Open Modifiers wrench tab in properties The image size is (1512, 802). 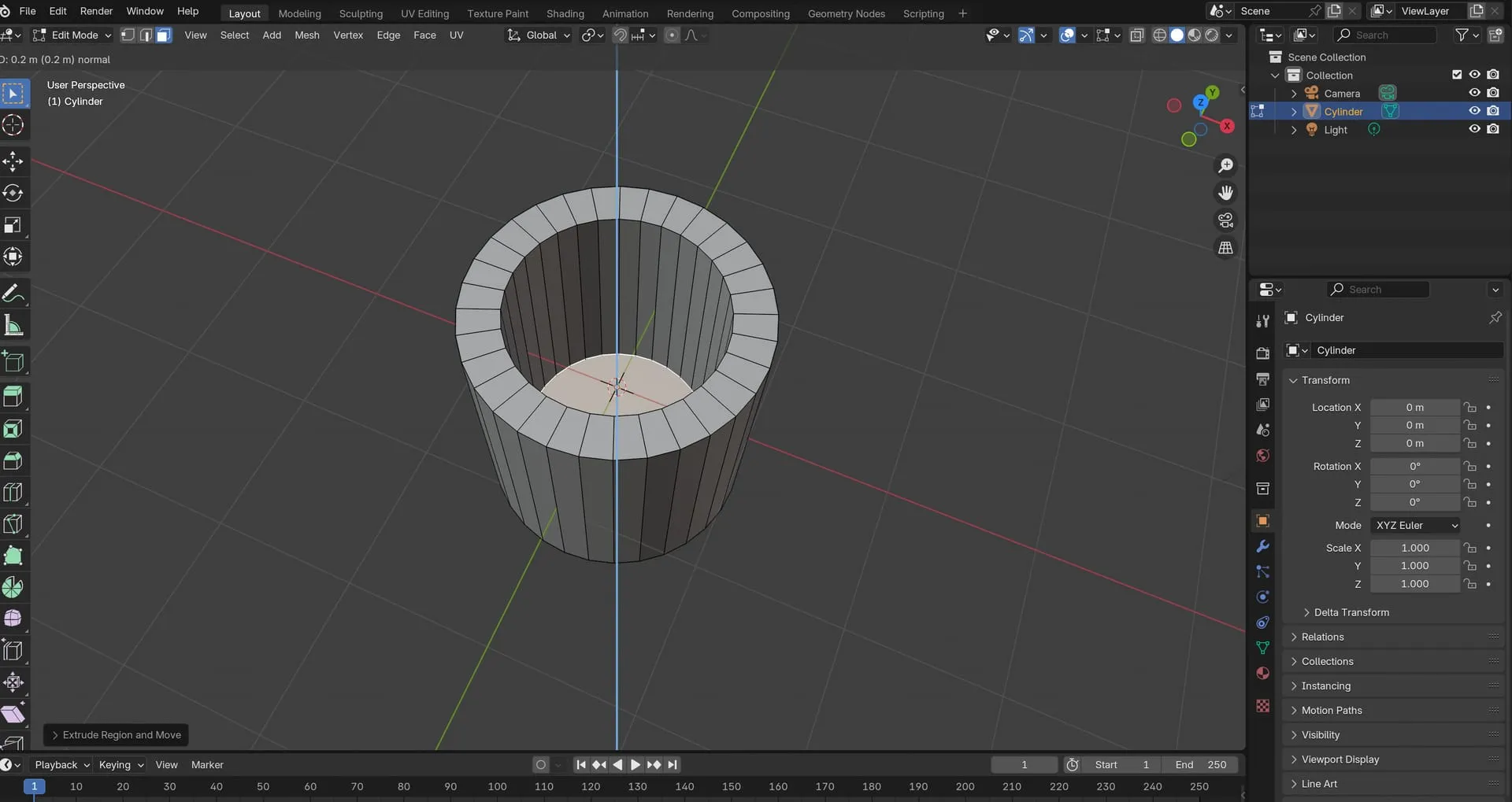point(1263,546)
